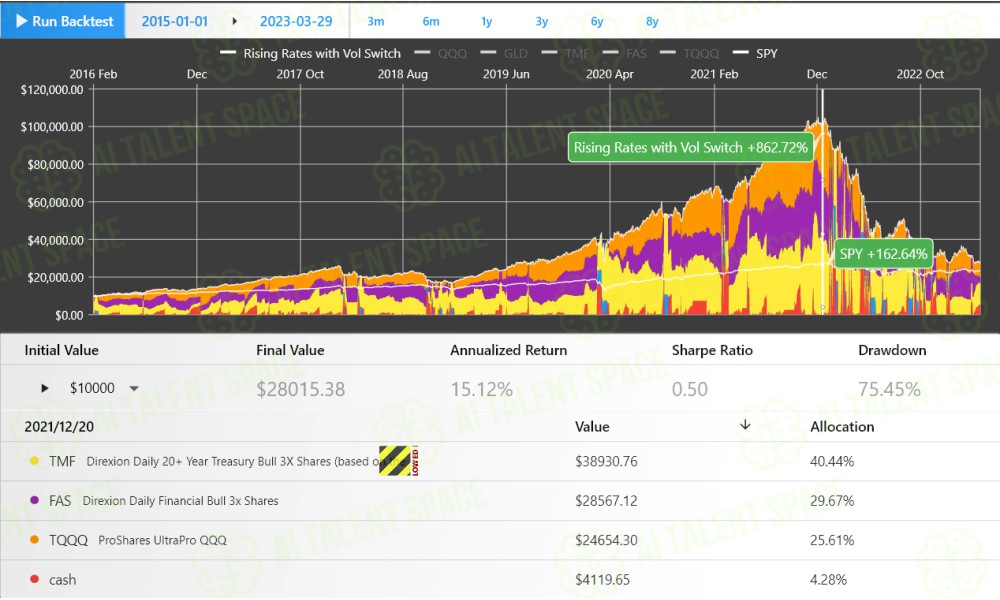Edit the start date 2015-01-01
The image size is (1000, 600).
click(x=175, y=21)
